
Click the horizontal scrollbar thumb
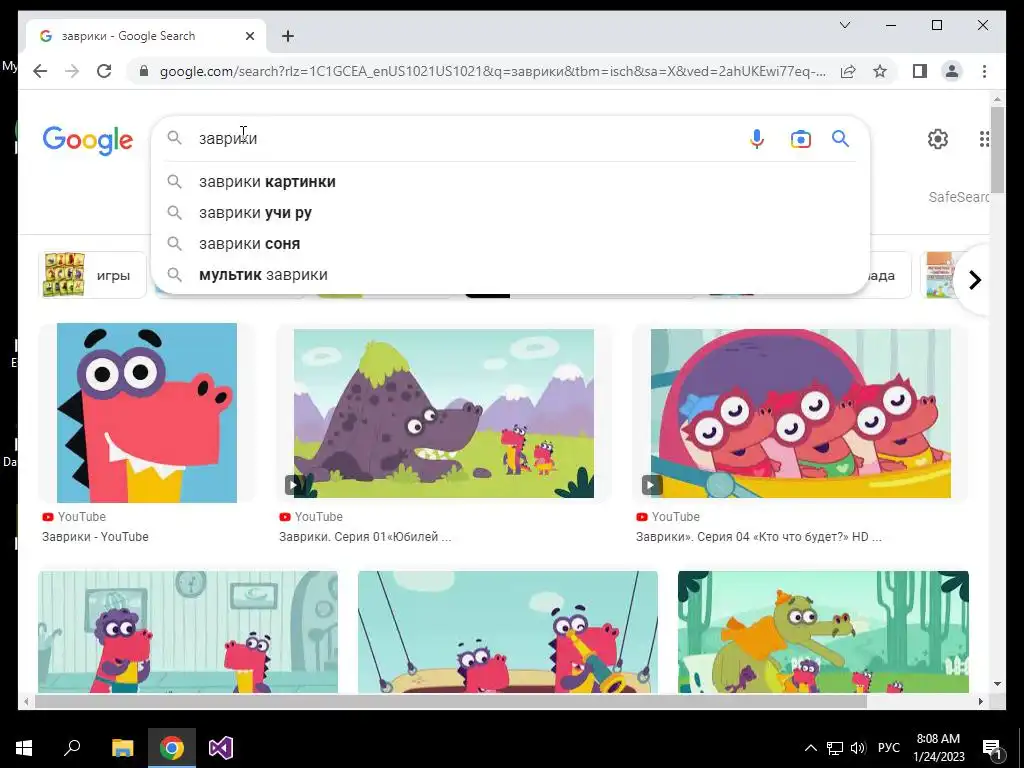click(x=451, y=701)
